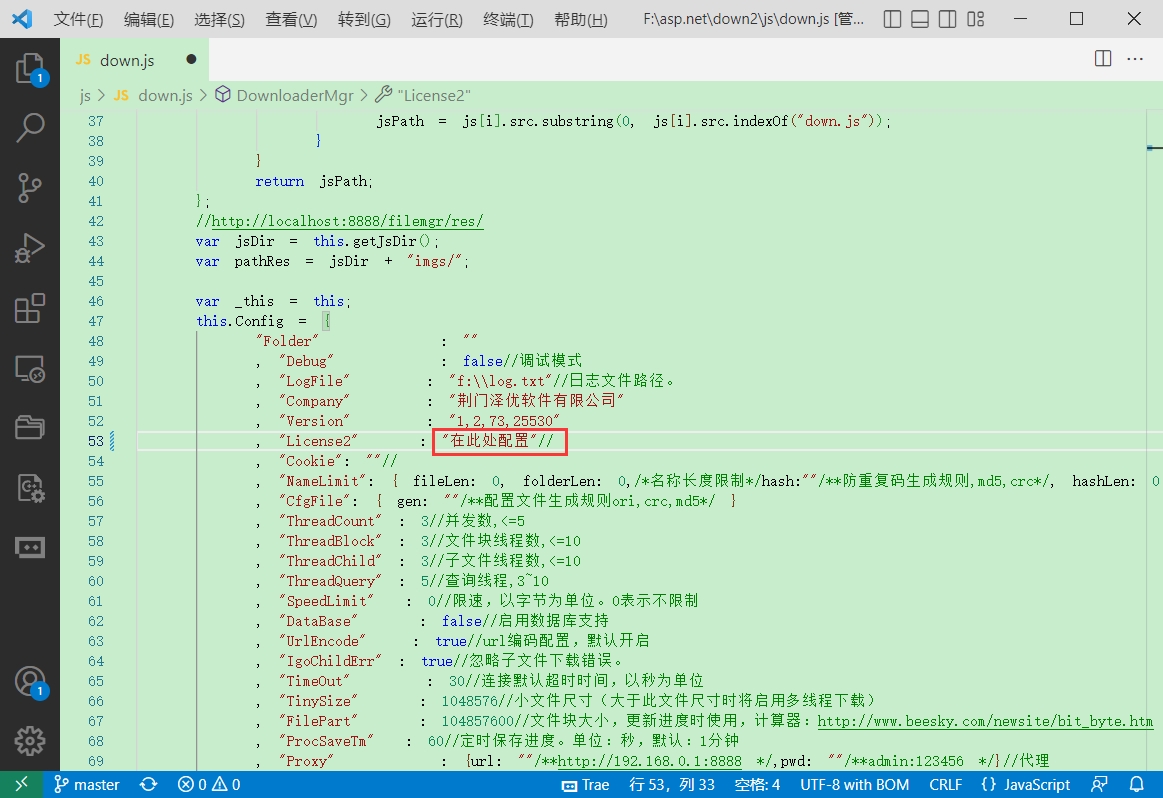Screen dimensions: 1163x798
Task: Open the editor more actions ellipsis
Action: [x=1135, y=59]
